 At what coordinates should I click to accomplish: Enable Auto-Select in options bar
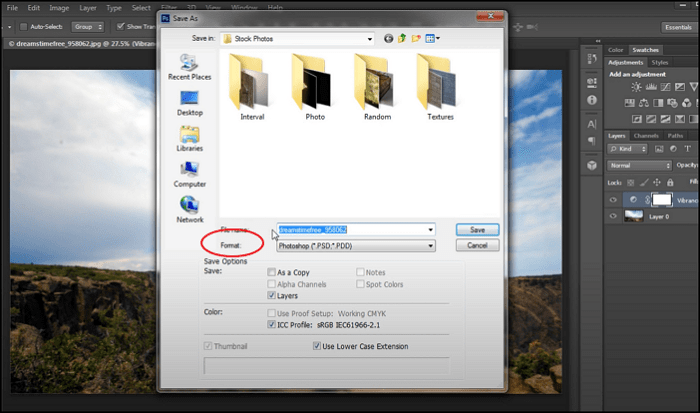[x=24, y=27]
